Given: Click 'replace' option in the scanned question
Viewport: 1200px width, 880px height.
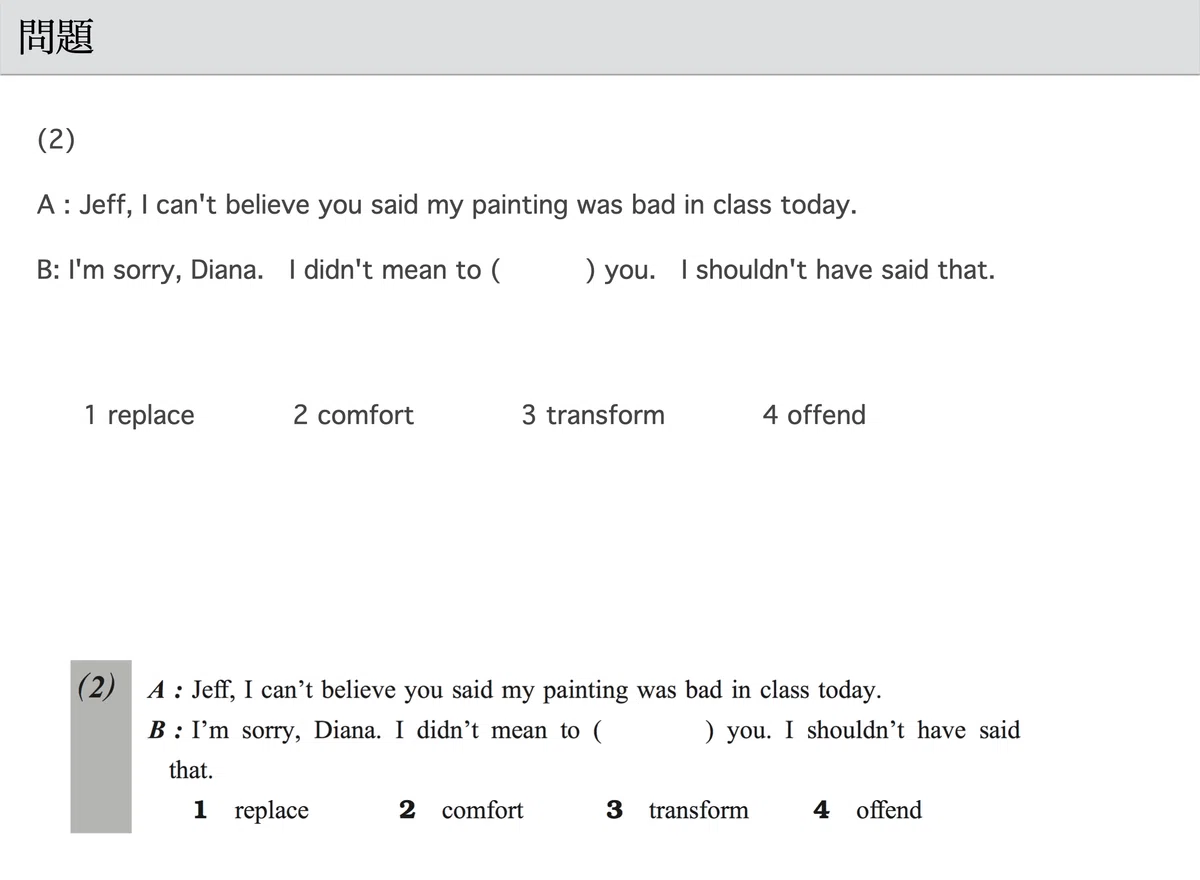Looking at the screenshot, I should [271, 811].
